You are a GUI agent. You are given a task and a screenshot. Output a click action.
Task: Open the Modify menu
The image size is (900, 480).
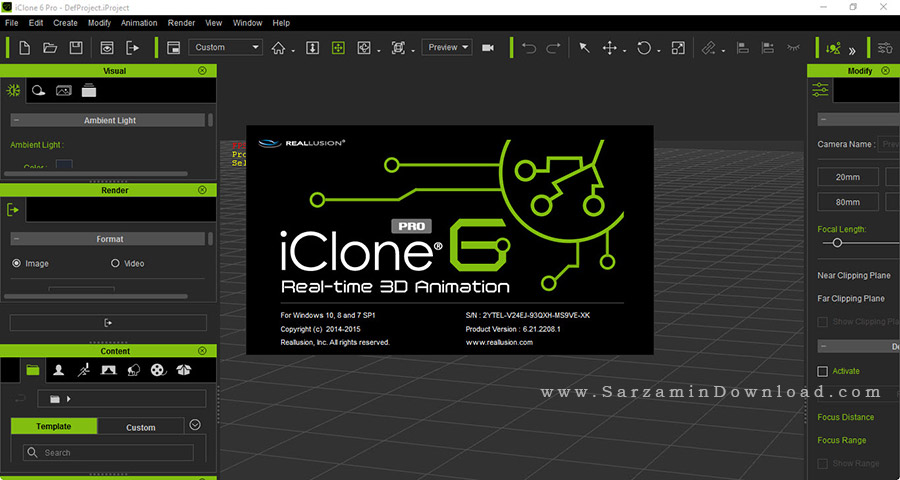coord(99,23)
